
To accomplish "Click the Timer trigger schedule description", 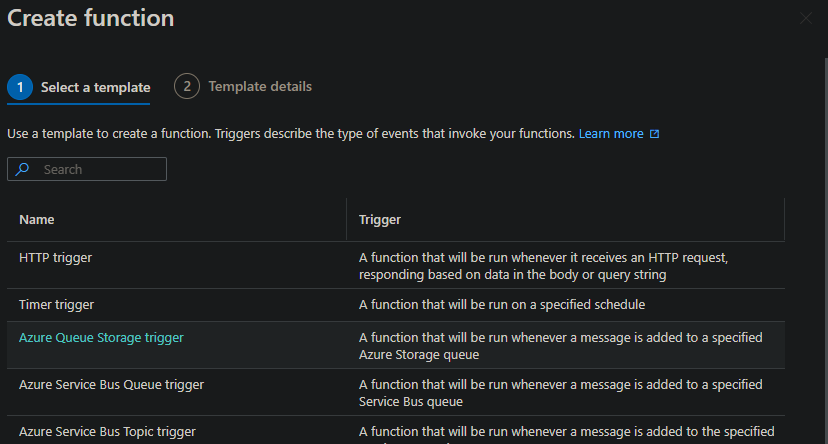I will click(502, 305).
